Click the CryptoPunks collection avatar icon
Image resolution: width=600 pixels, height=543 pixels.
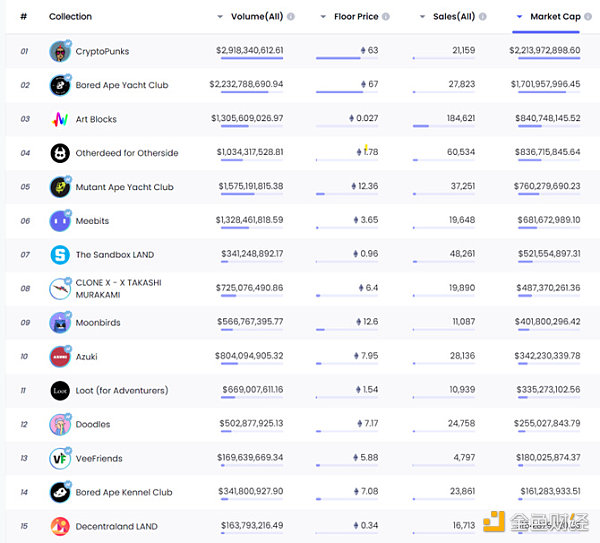coord(60,52)
